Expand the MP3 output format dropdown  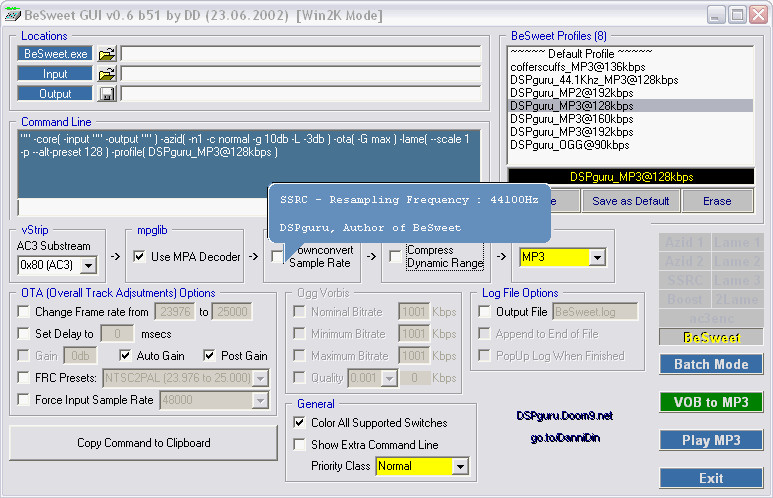coord(597,257)
